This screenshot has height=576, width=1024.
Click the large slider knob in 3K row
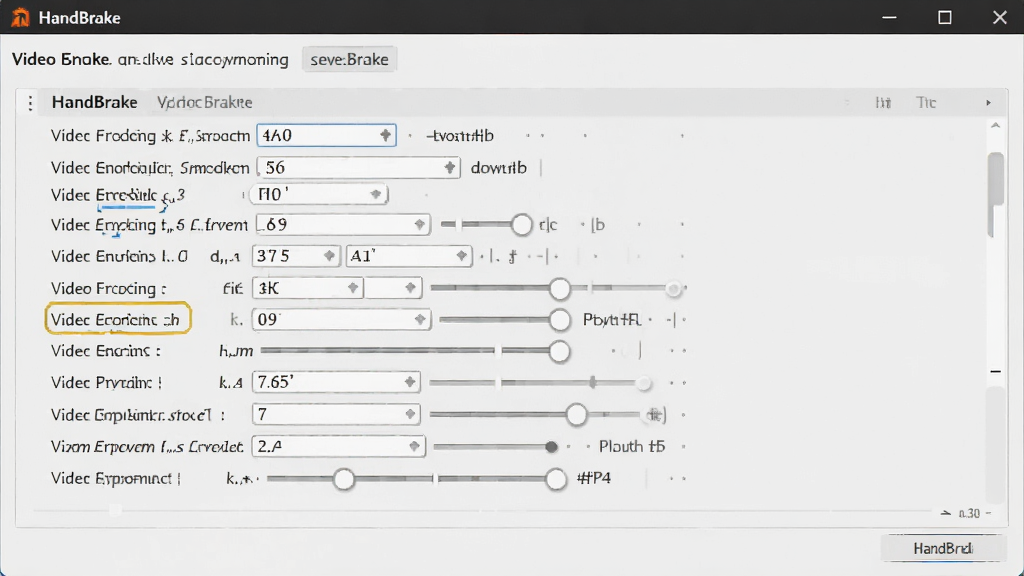click(560, 288)
